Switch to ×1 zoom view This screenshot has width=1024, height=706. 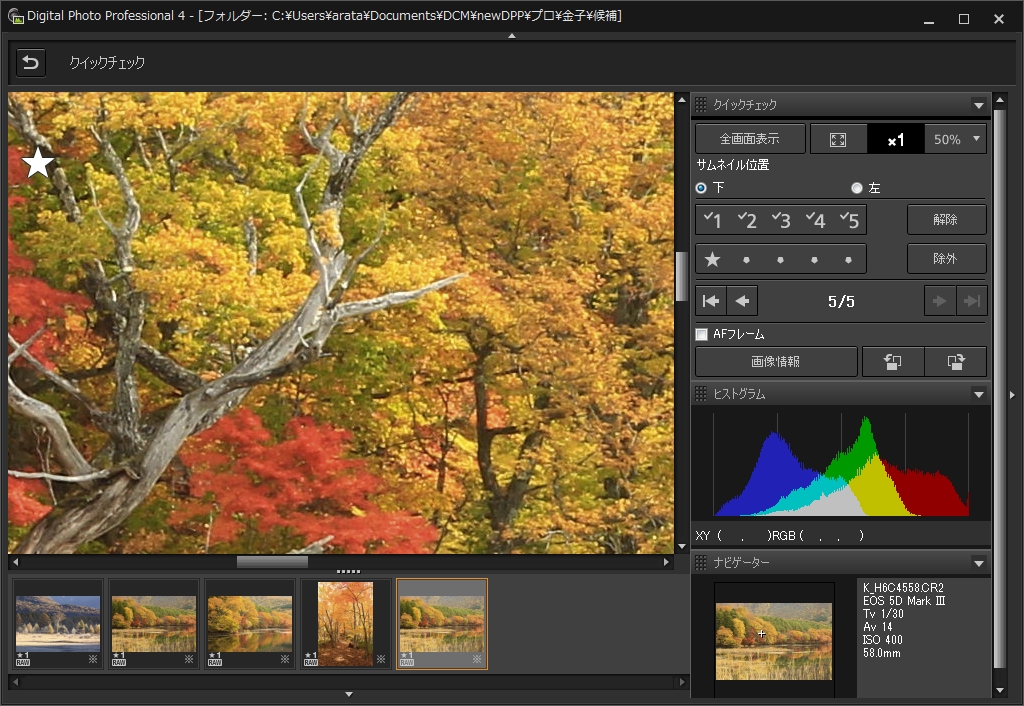point(895,138)
